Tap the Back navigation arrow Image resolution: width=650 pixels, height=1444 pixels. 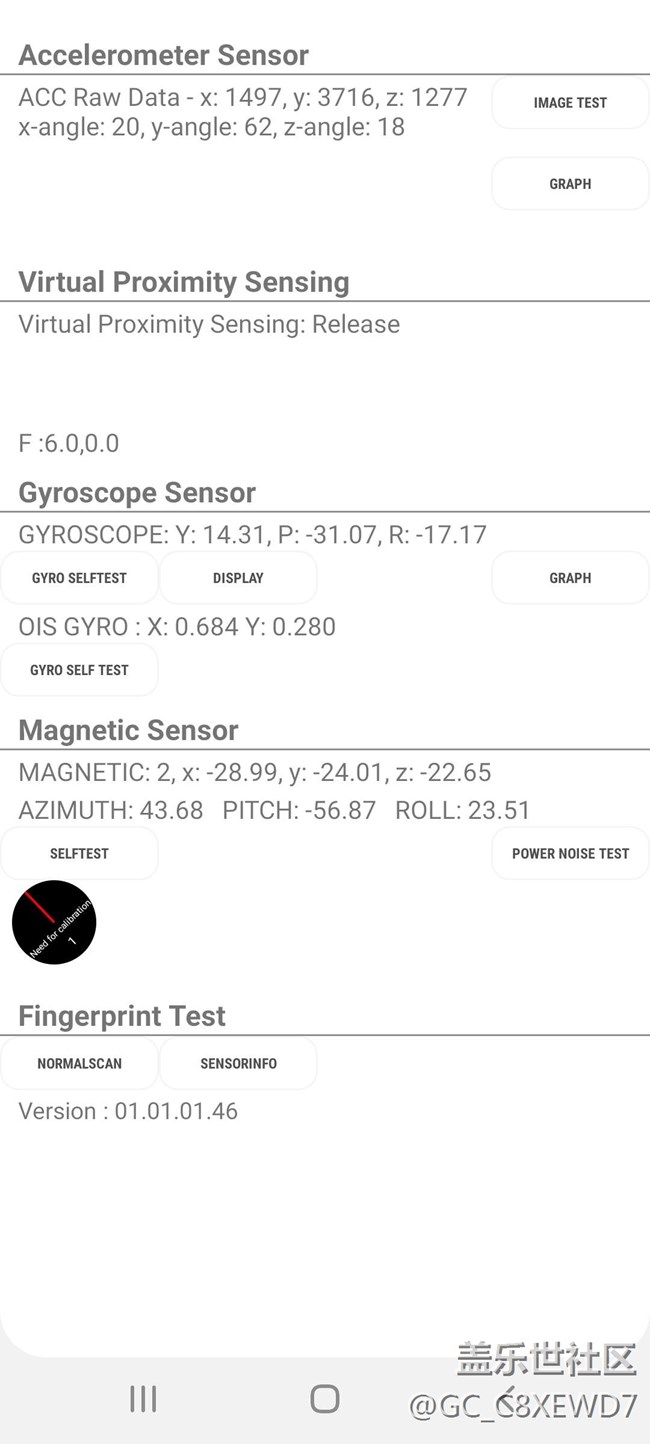tap(508, 1398)
